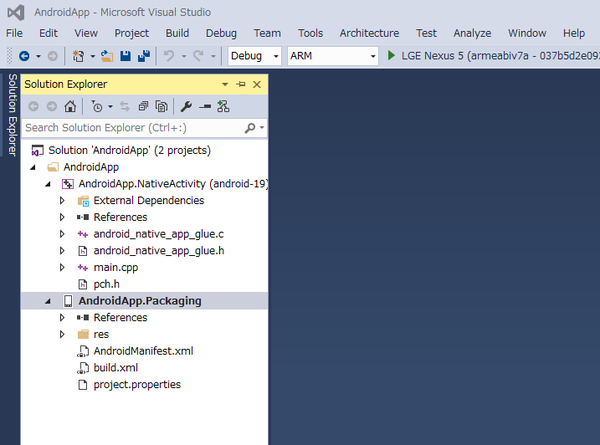Click Sync with Active Document icon
The width and height of the screenshot is (600, 445).
(x=125, y=106)
